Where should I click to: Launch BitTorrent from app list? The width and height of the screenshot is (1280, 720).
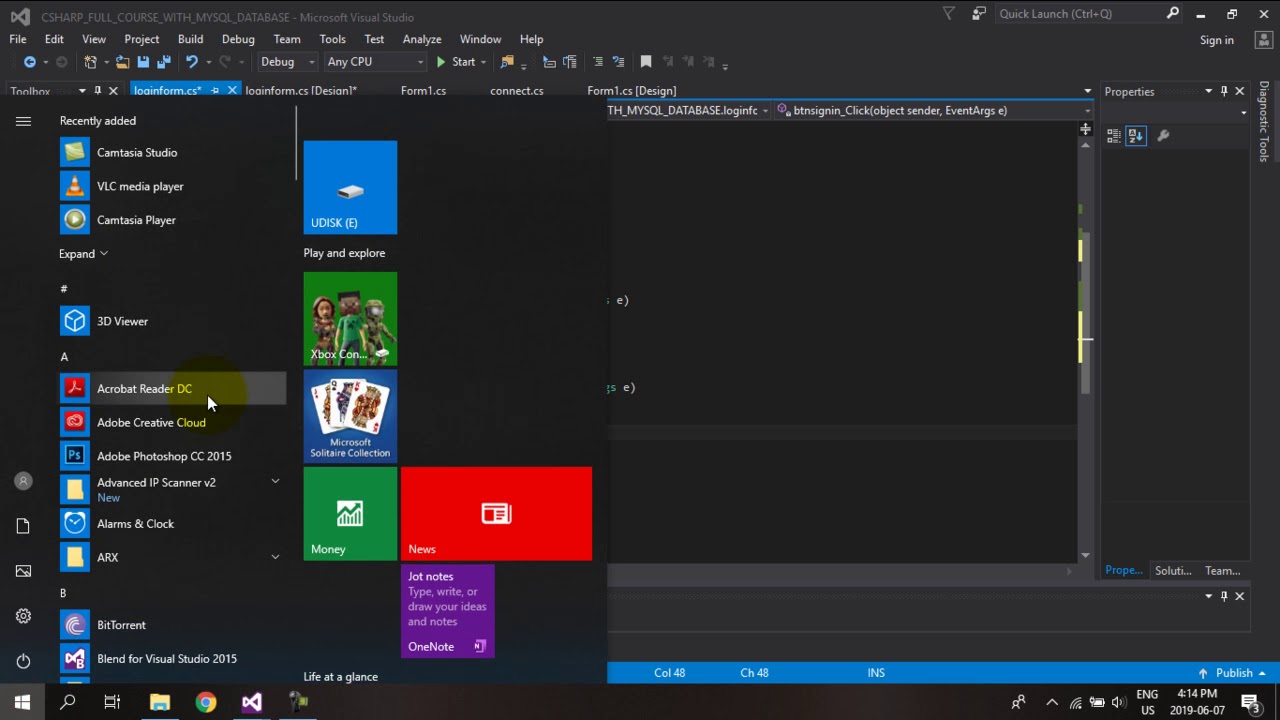point(172,625)
